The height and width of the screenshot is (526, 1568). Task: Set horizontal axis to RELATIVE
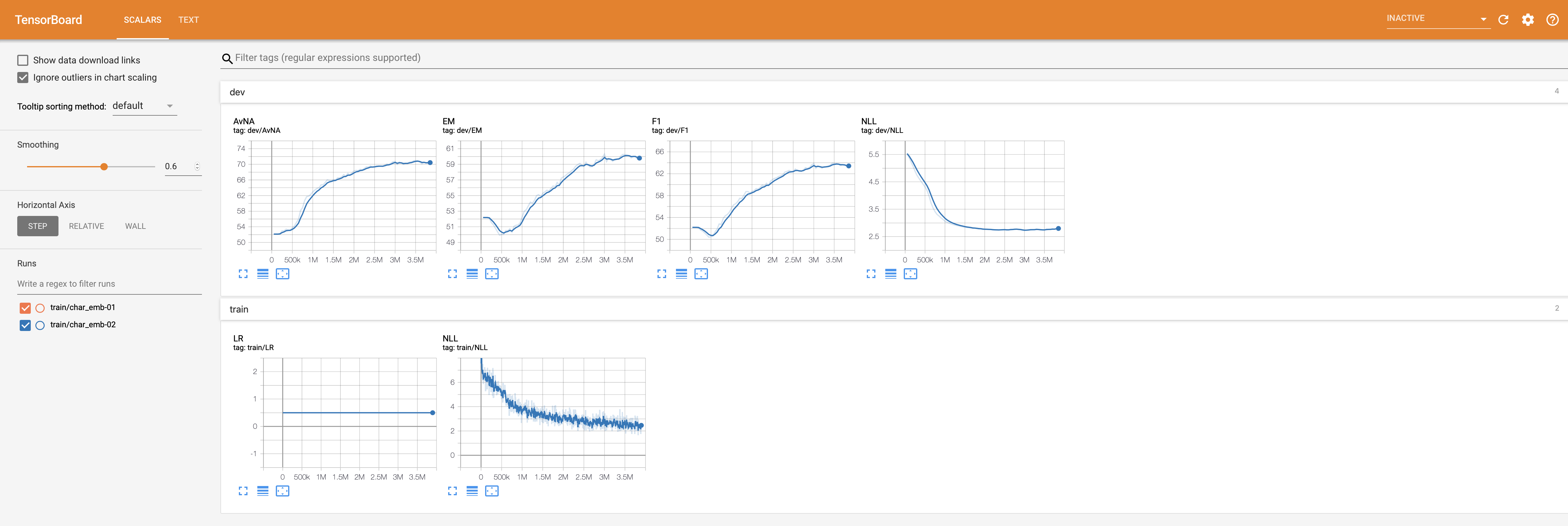86,226
